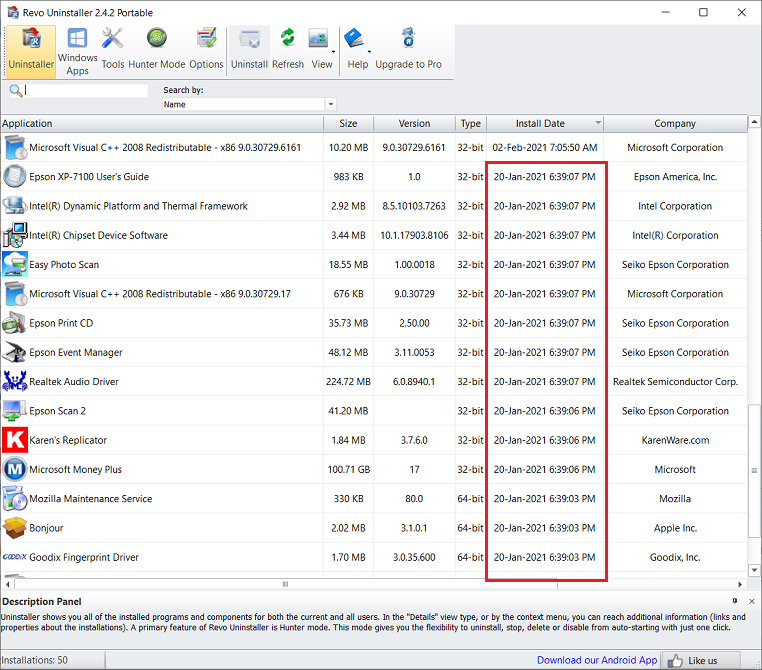
Task: Click the Refresh toolbar icon
Action: [x=287, y=50]
